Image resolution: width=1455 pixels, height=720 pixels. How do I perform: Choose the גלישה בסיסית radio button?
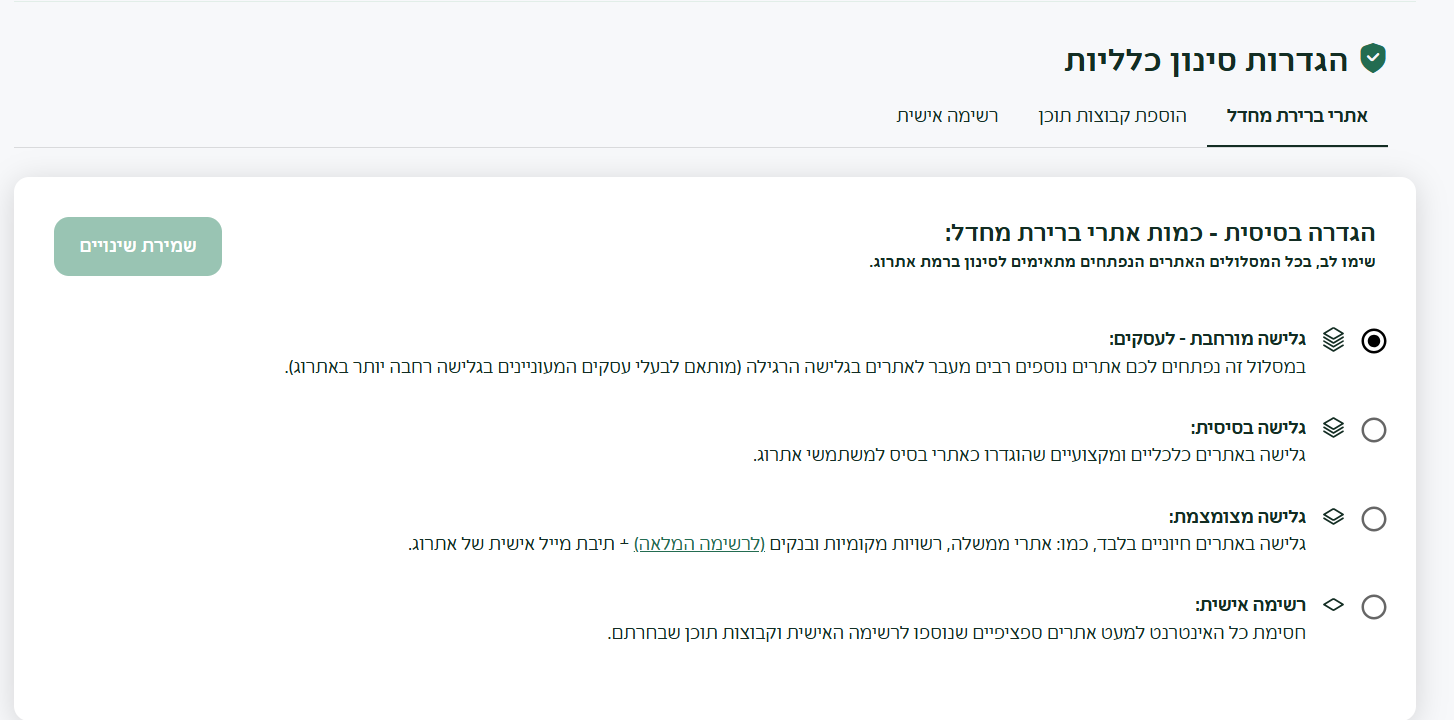coord(1374,430)
